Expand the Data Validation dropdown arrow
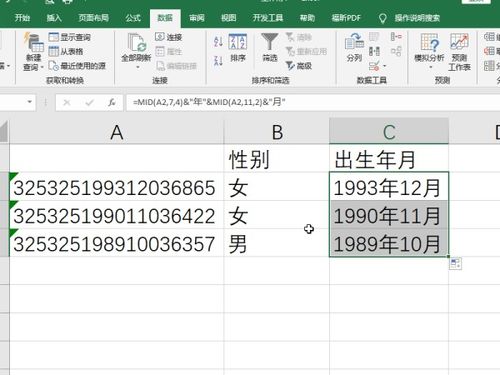Viewport: 500px width, 375px height. point(384,66)
